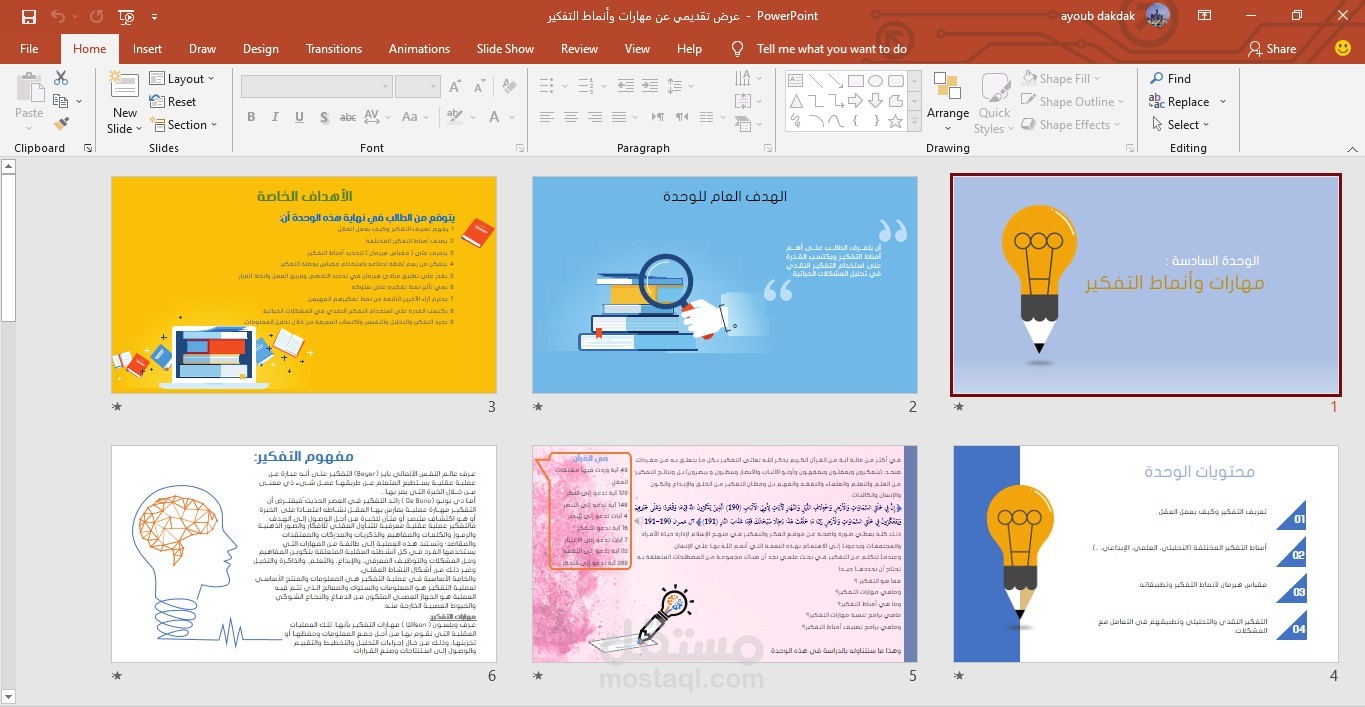Select the Format Painter brush icon

tap(61, 124)
